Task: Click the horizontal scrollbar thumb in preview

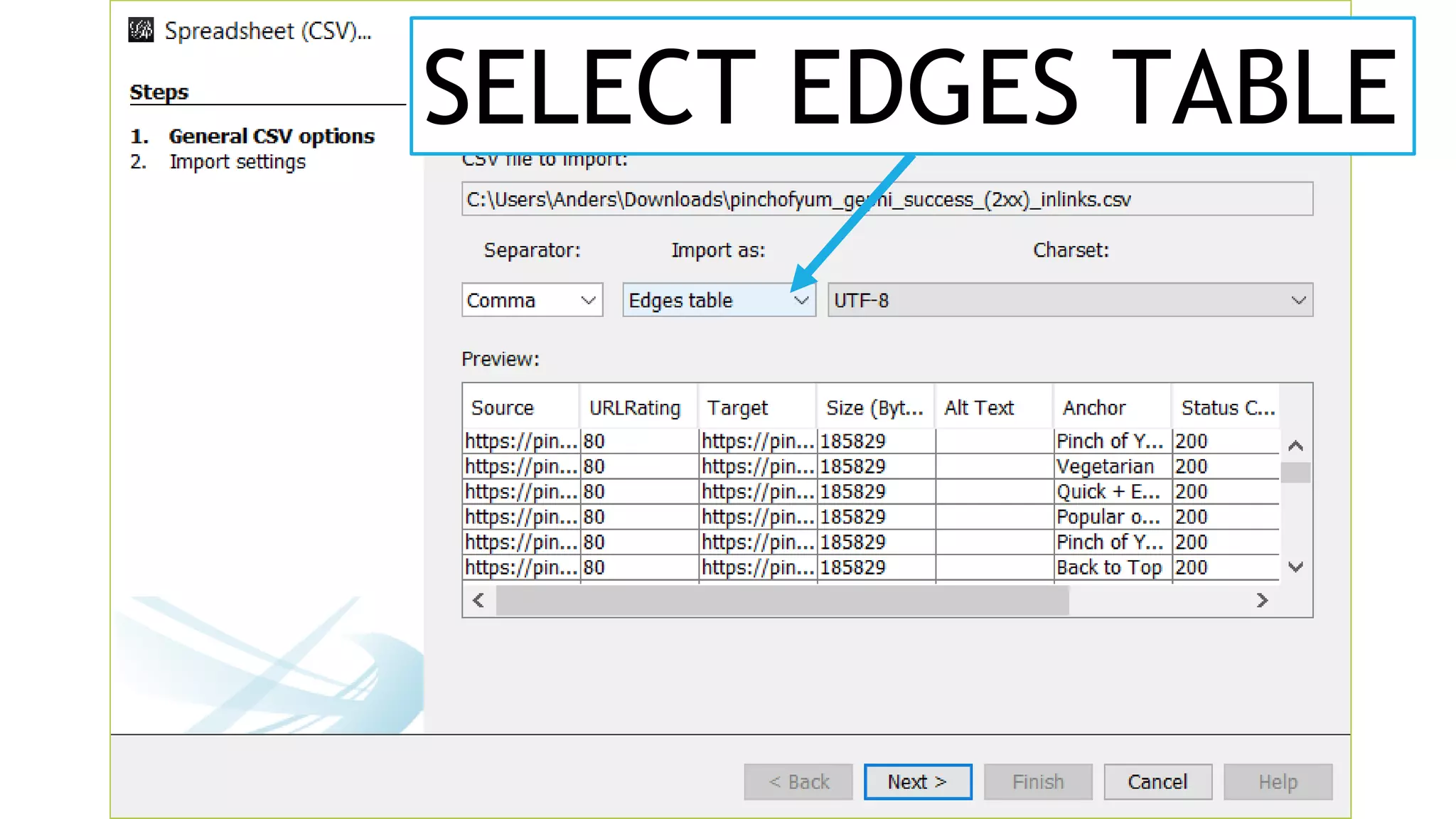Action: (782, 601)
